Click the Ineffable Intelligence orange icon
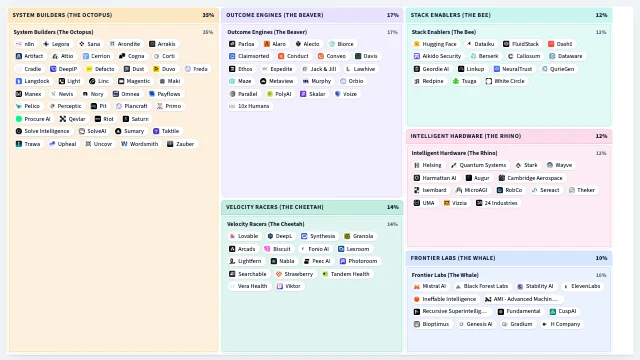640x360 pixels. click(x=417, y=299)
